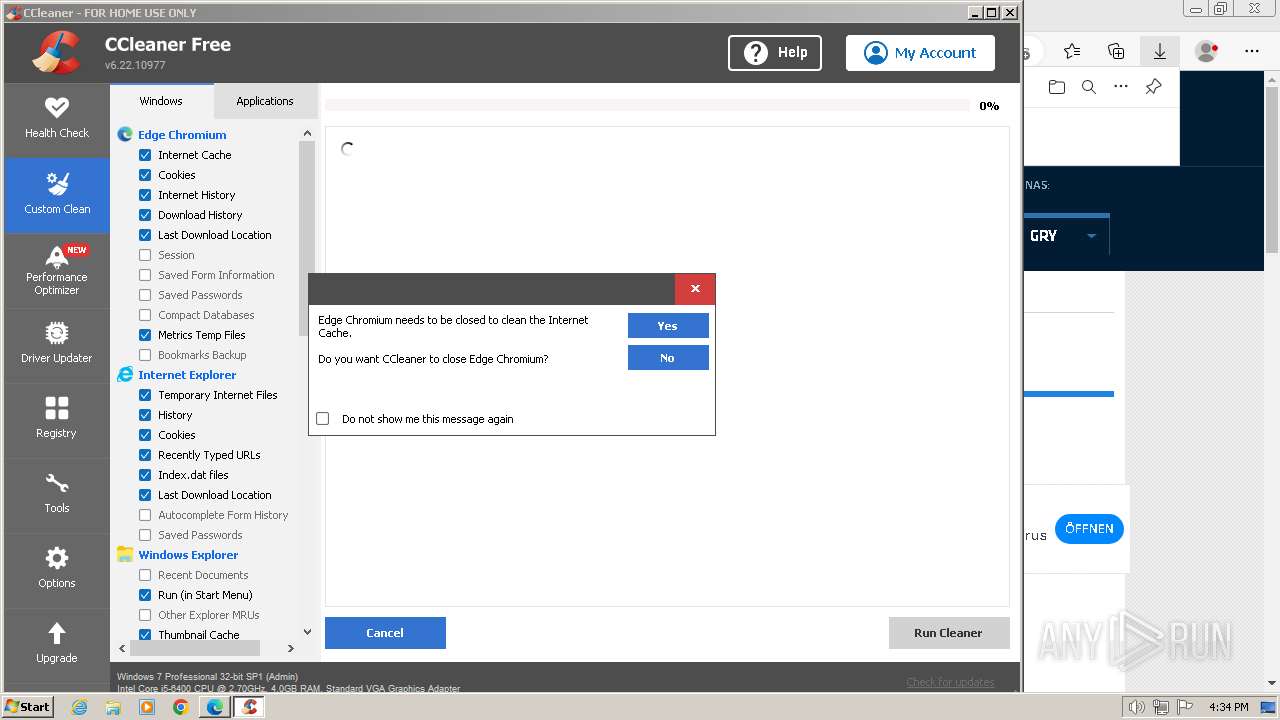Open Internet Explorer from taskbar
1280x720 pixels.
click(x=80, y=707)
